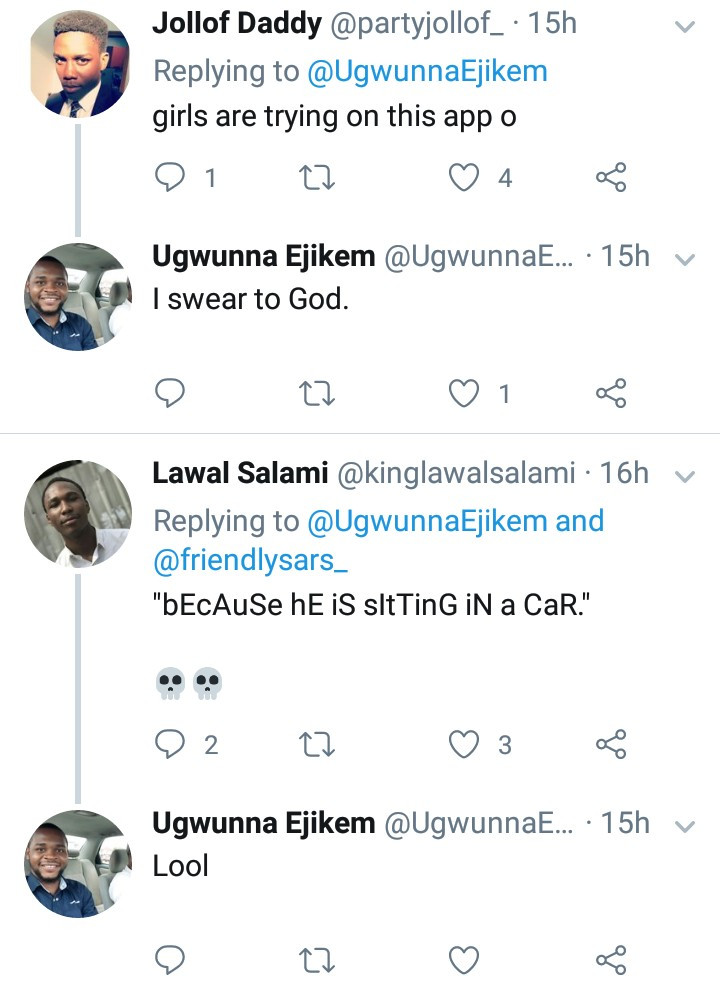Retweet Lawal Salami's sitting in a car tweet
The height and width of the screenshot is (989, 720).
316,744
